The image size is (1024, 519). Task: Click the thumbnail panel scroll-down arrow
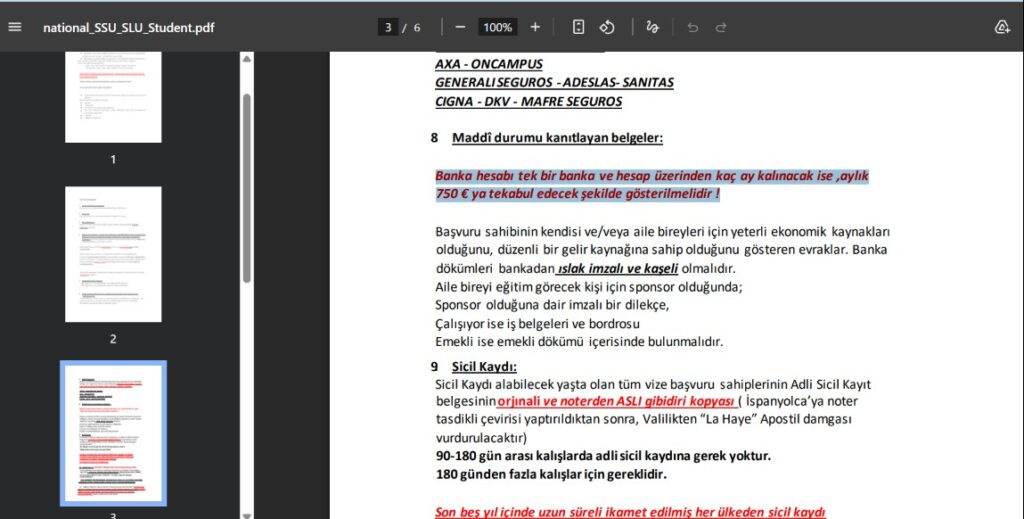(247, 515)
